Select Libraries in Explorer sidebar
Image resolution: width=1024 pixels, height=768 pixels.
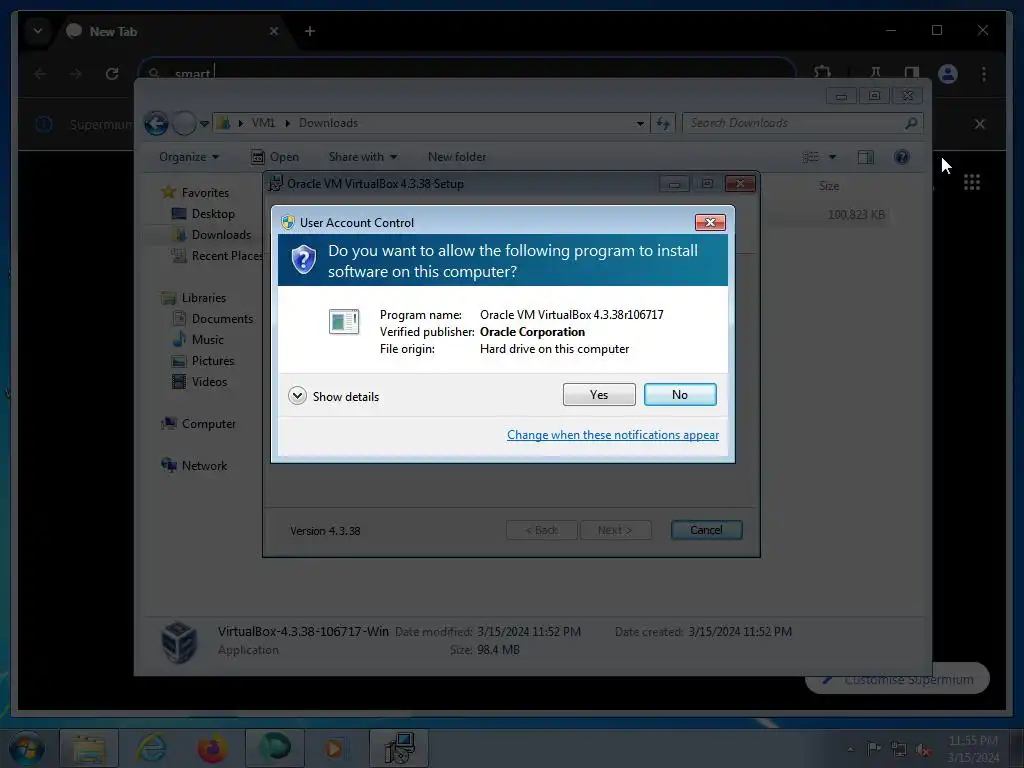click(x=193, y=298)
